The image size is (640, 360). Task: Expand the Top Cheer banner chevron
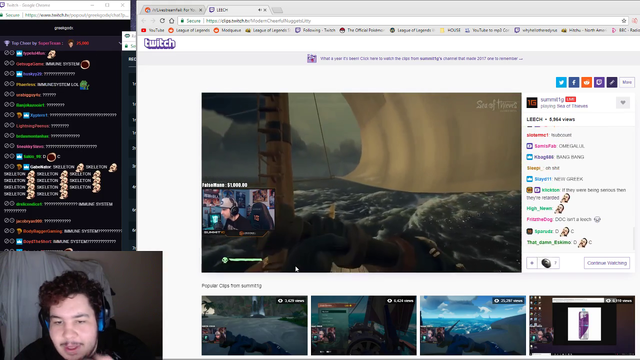(120, 43)
